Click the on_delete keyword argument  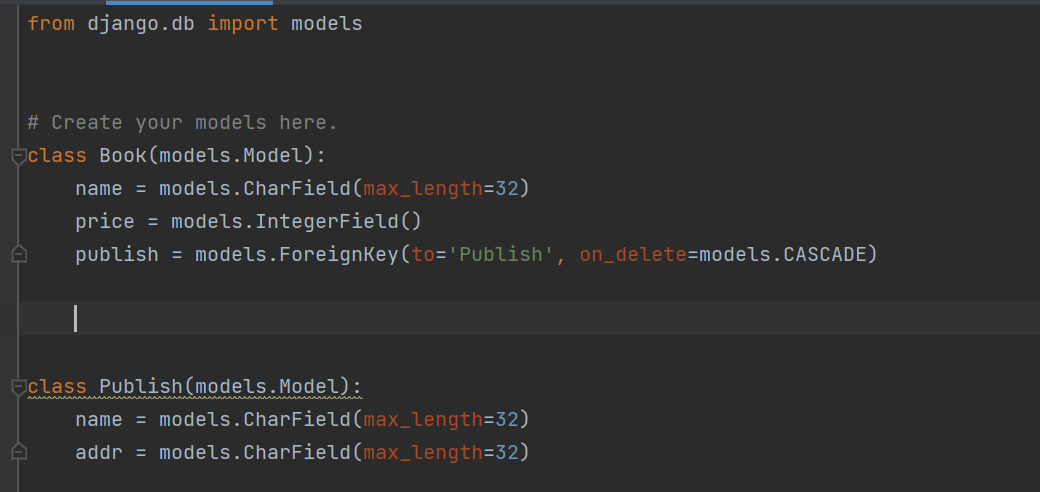(633, 255)
